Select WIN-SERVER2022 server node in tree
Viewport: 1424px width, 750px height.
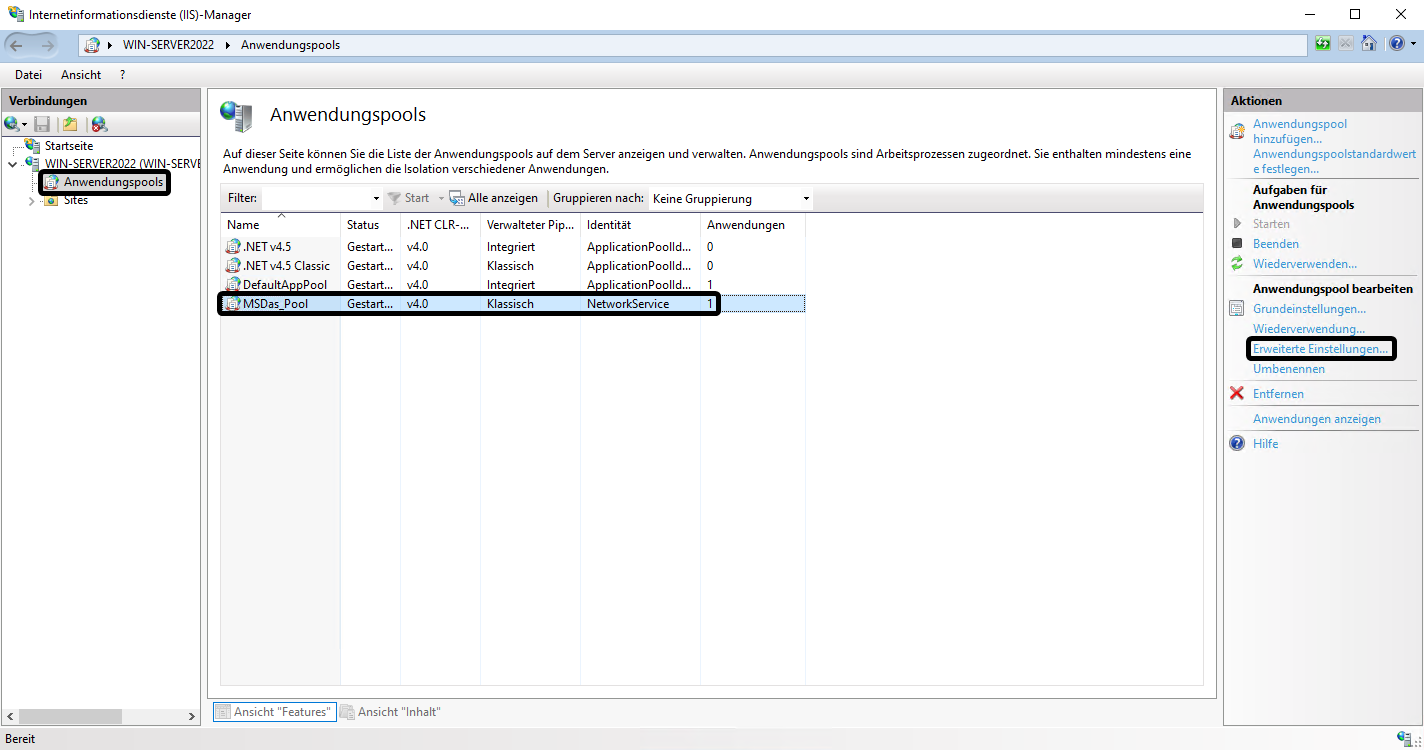pos(122,164)
